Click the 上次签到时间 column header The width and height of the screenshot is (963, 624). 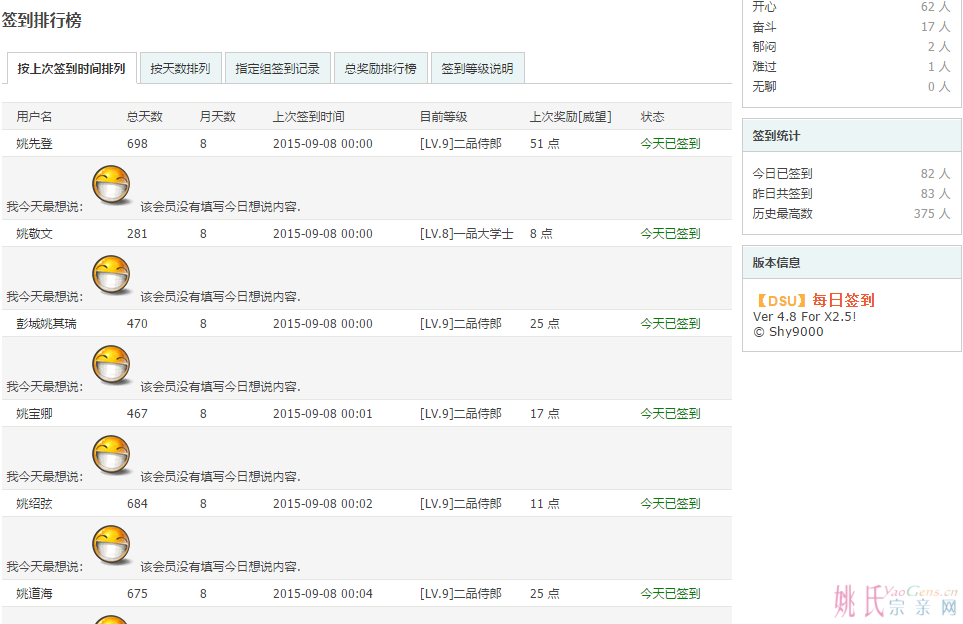click(309, 117)
